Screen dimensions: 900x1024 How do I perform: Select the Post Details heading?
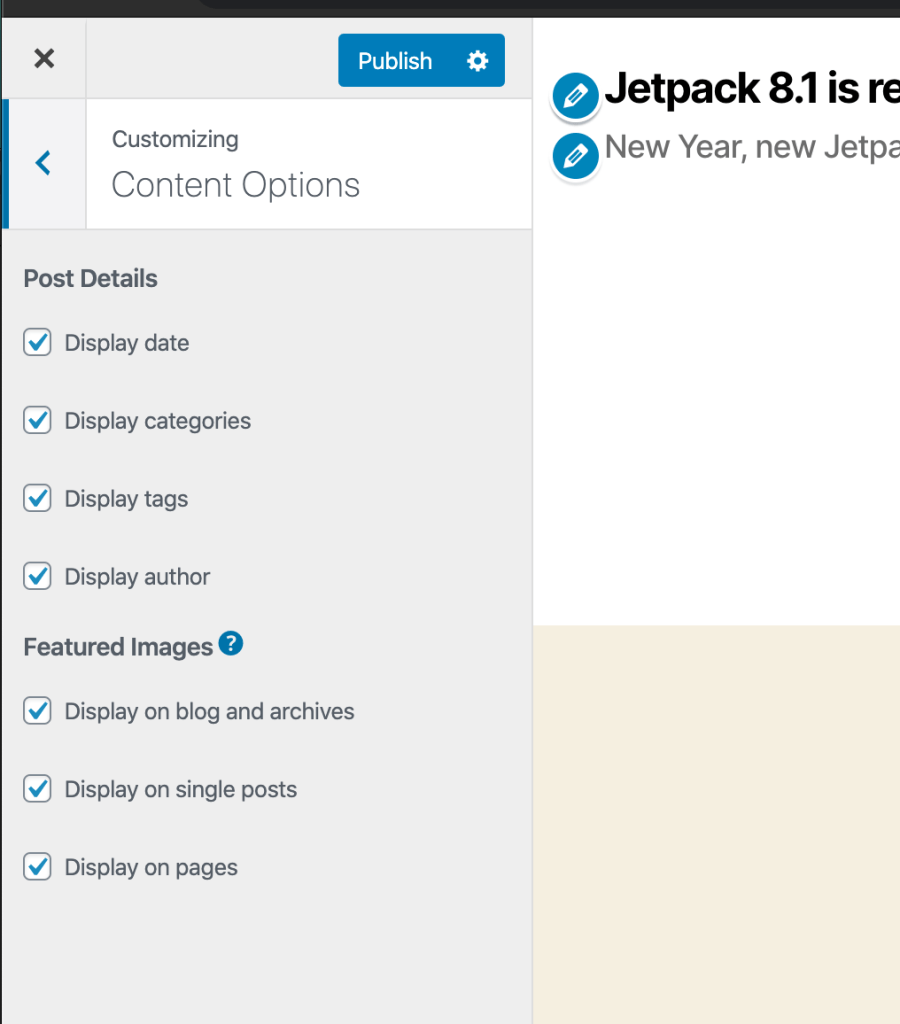point(91,279)
